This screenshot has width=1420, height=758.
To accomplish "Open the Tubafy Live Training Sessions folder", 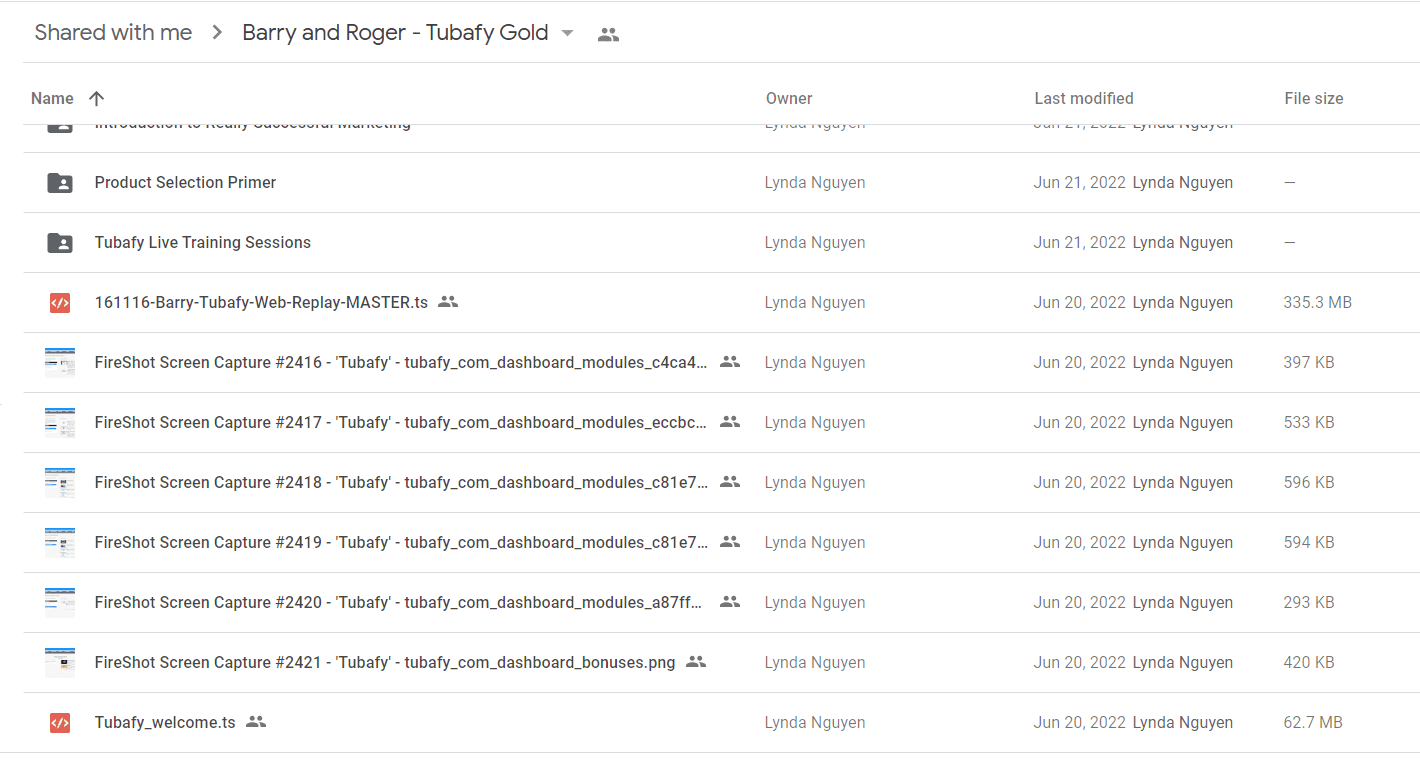I will pos(203,242).
